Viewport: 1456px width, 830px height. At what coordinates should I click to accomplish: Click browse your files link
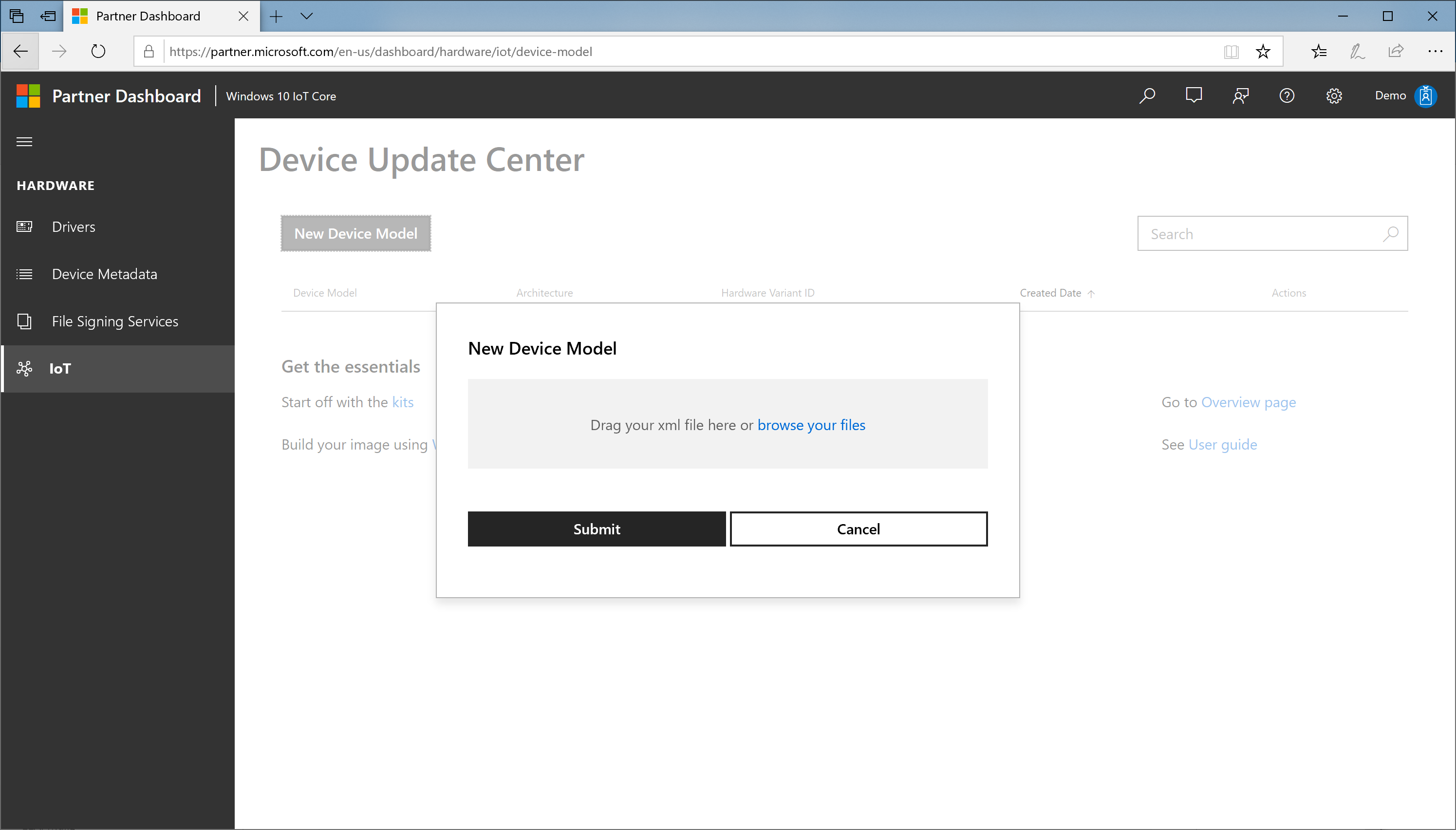click(x=811, y=424)
